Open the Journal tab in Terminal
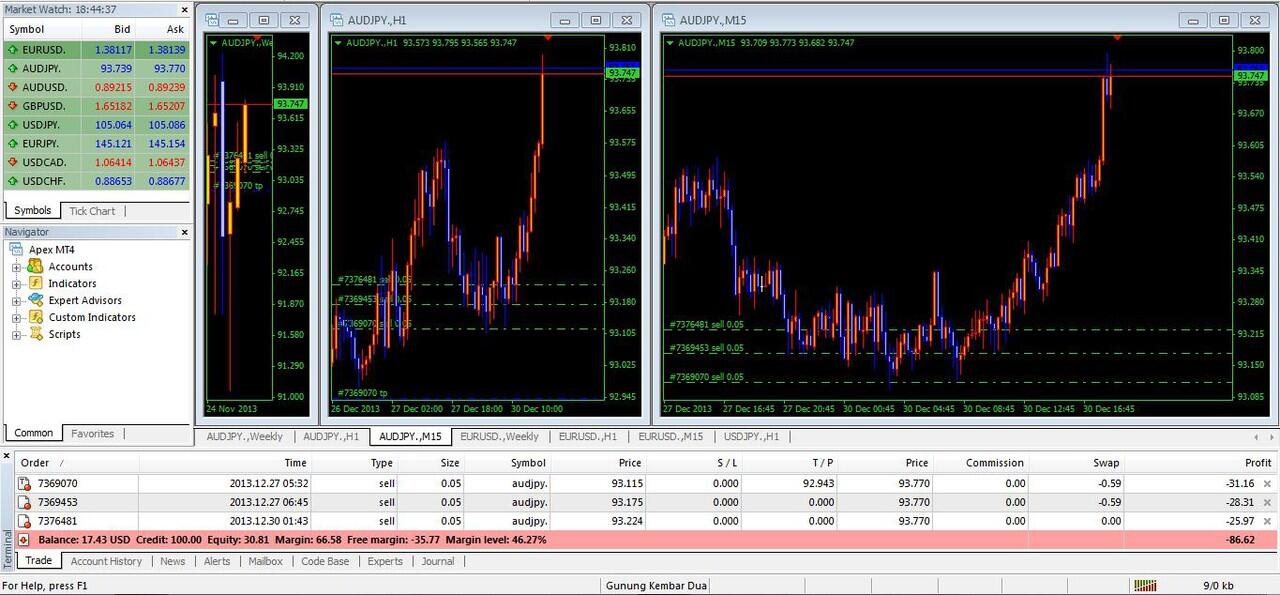 coord(438,561)
